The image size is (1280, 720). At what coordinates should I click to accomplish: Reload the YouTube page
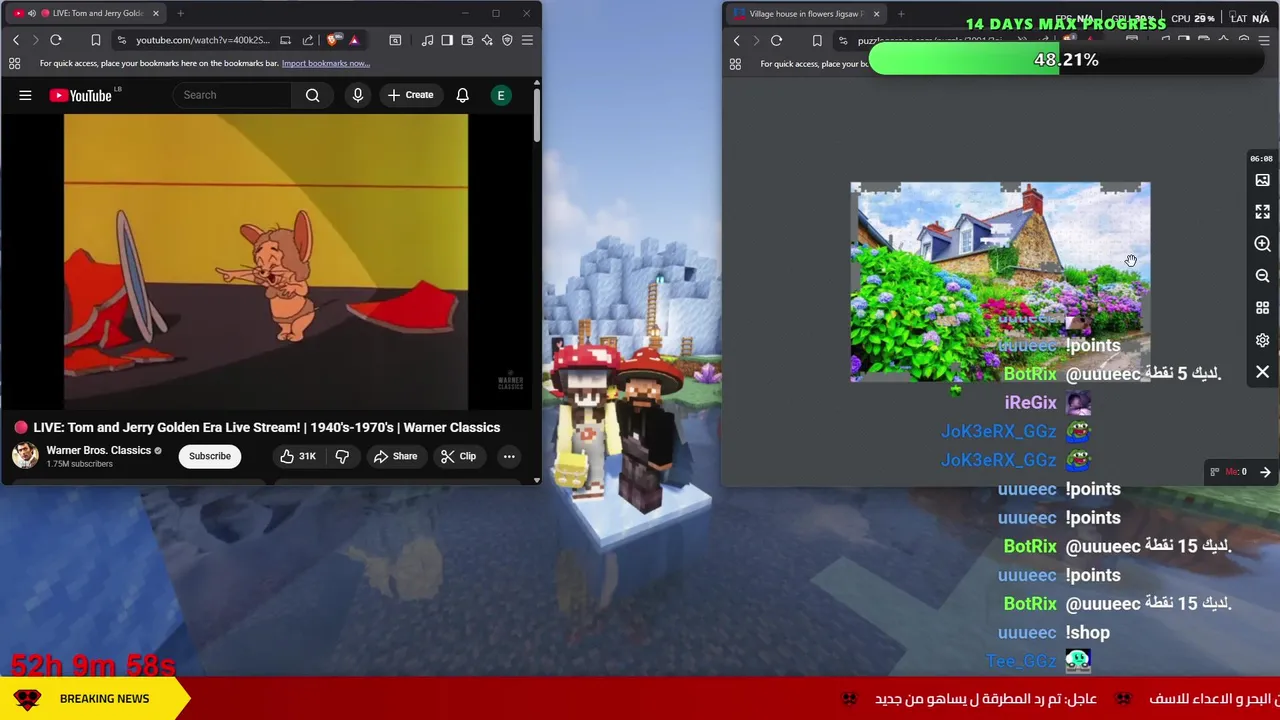click(56, 40)
